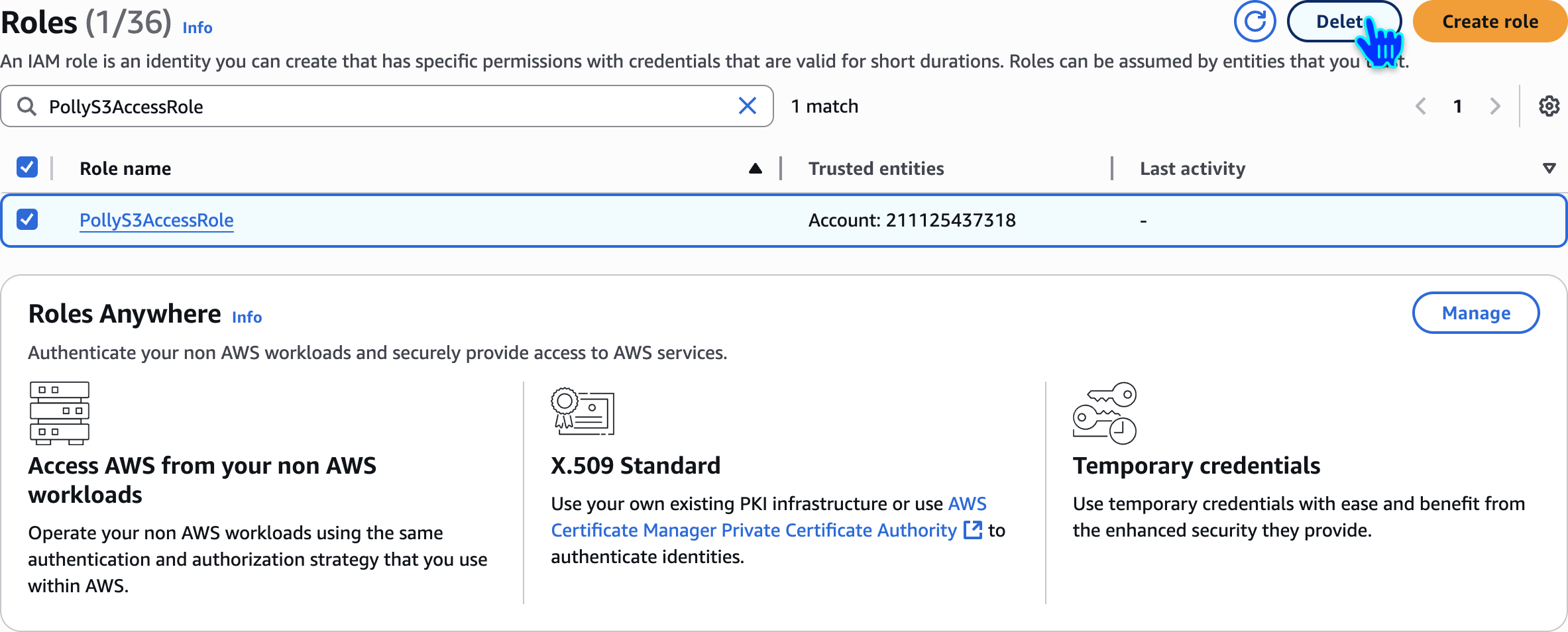Click the Last activity sort arrow

[x=1549, y=168]
